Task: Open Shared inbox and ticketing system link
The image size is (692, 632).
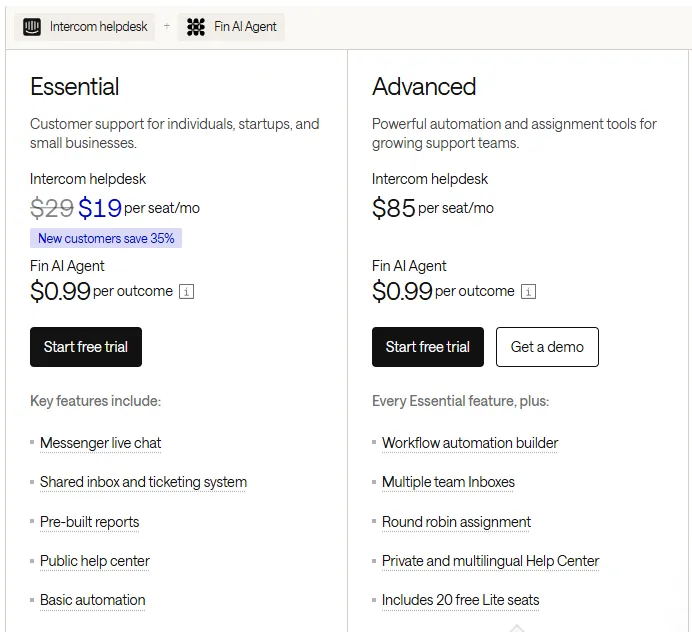Action: 143,482
